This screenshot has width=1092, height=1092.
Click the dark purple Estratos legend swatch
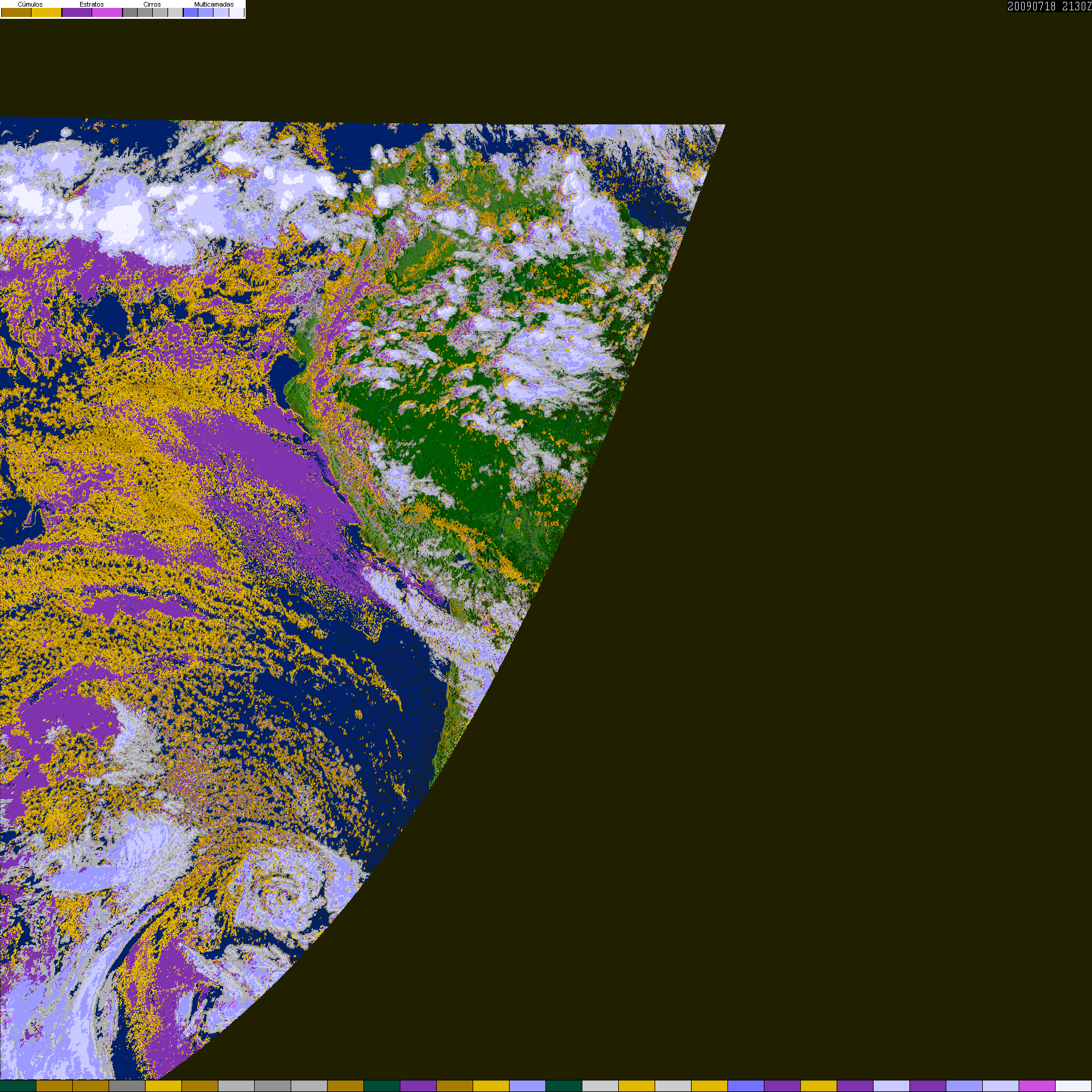(77, 12)
